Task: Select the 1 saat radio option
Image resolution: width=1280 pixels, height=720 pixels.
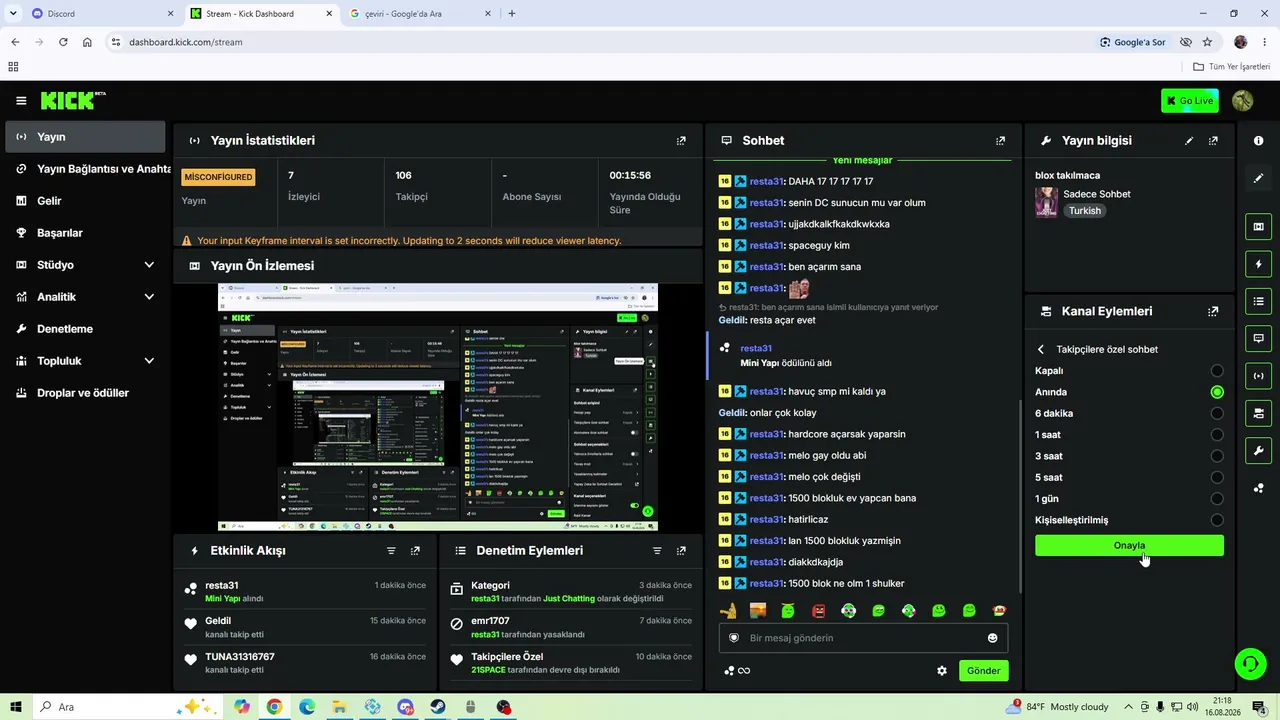Action: tap(1217, 435)
